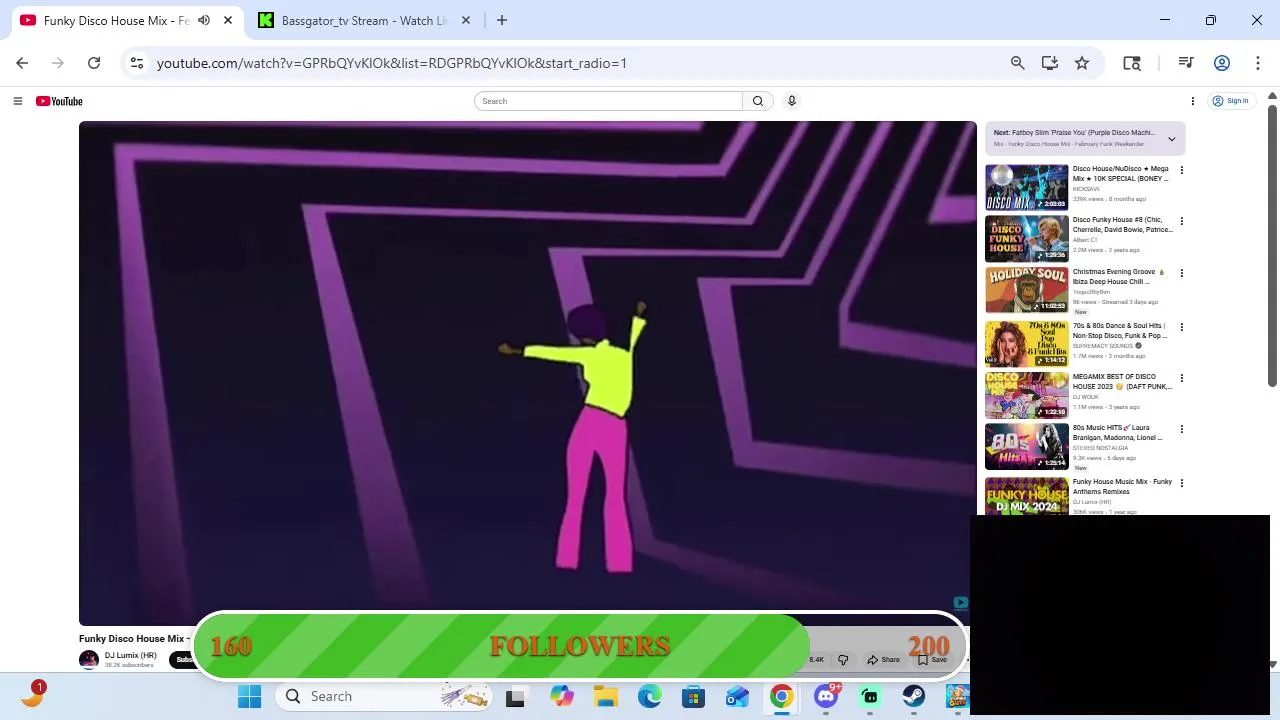
Task: Open the Holiday Soul Christmas Evening Groove thumbnail
Action: (x=1027, y=290)
